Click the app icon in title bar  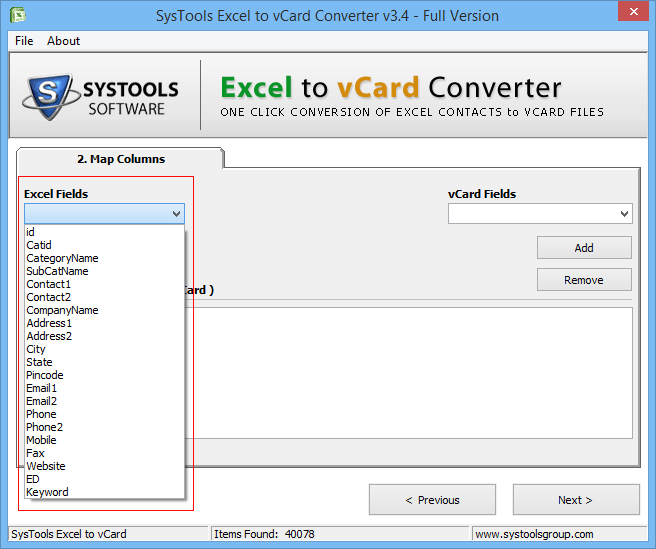tap(18, 15)
